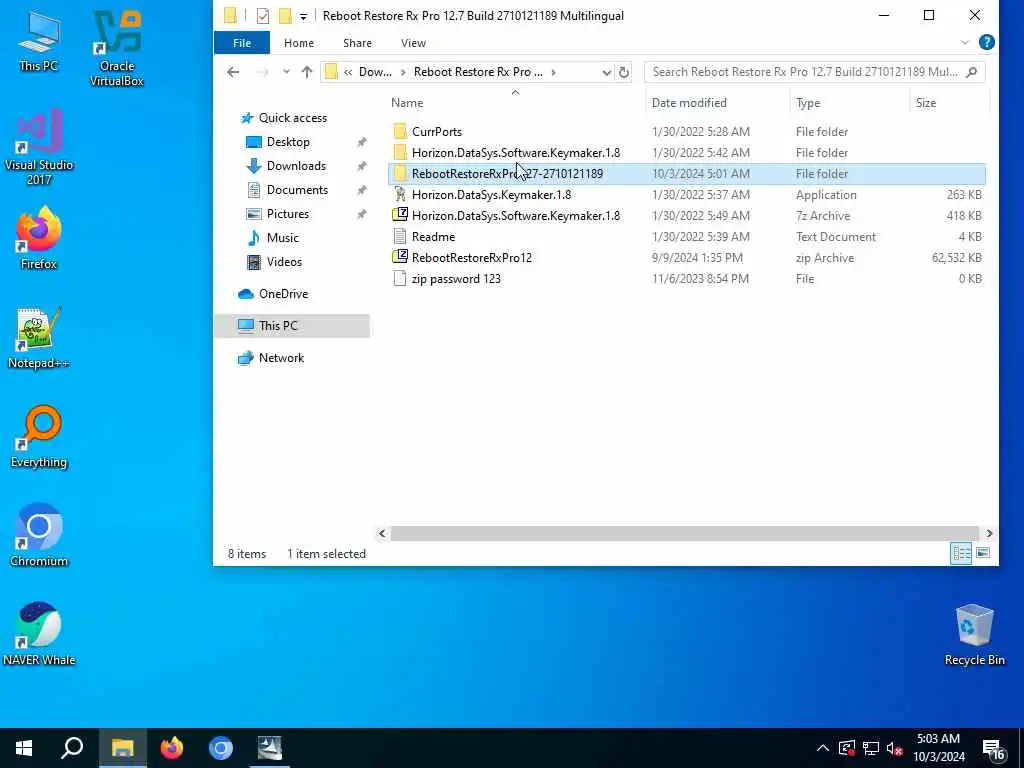The height and width of the screenshot is (768, 1024).
Task: Click Properties quick access toolbar checkmark icon
Action: (x=263, y=16)
